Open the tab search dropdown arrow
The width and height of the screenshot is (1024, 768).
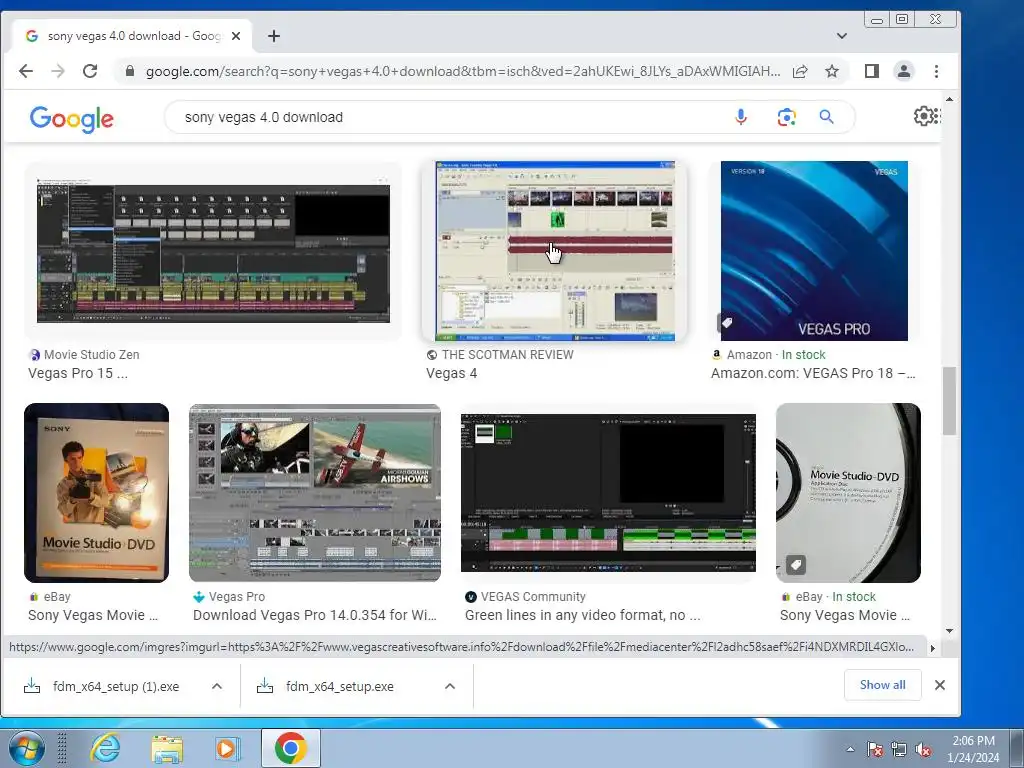pyautogui.click(x=842, y=36)
